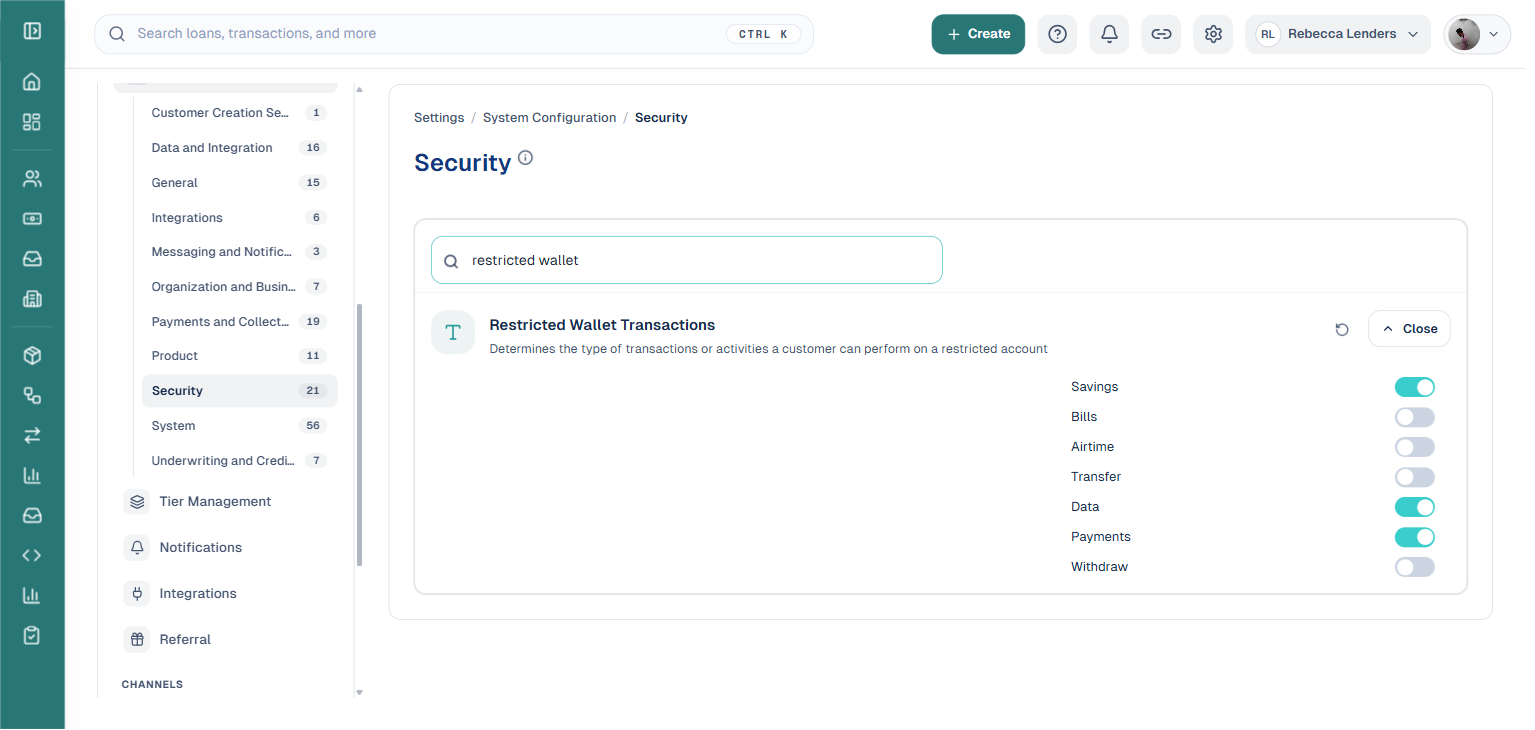Viewport: 1535px width, 730px height.
Task: Open the Rebecca Lenders organization dropdown
Action: (1338, 34)
